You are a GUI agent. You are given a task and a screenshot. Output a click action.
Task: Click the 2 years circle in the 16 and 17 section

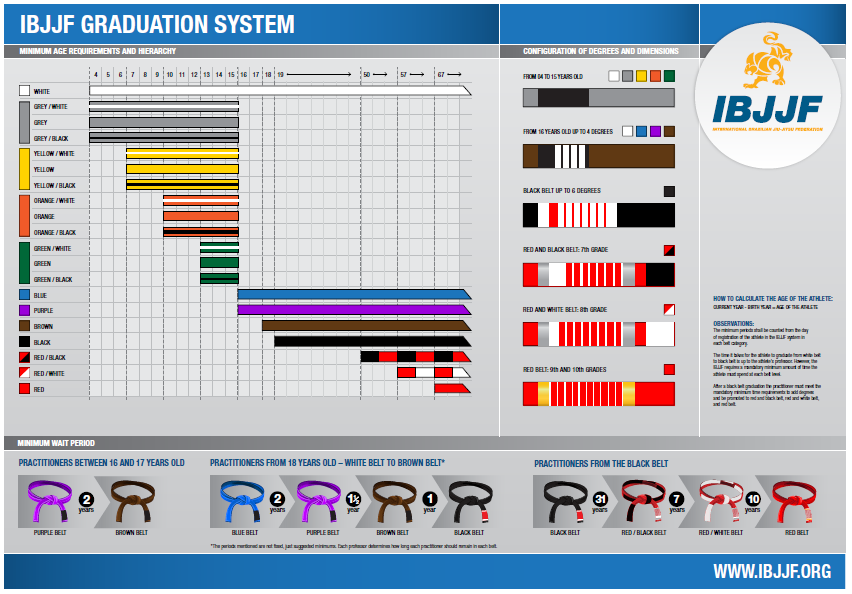click(86, 499)
